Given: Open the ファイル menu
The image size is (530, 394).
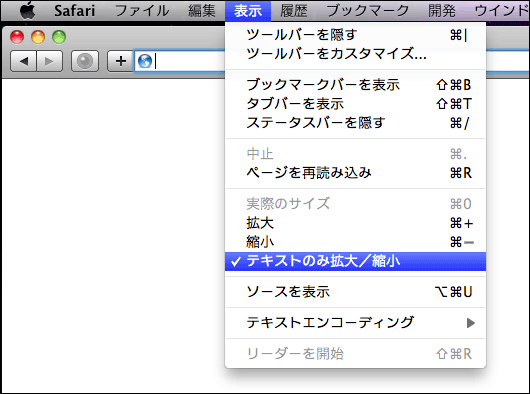Looking at the screenshot, I should tap(142, 10).
